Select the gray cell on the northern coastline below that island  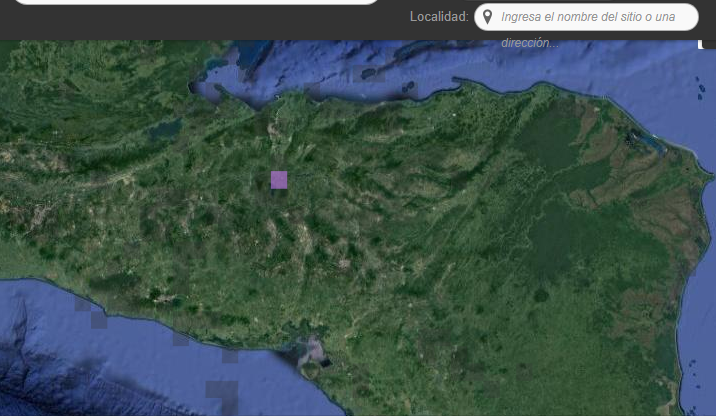[312, 91]
